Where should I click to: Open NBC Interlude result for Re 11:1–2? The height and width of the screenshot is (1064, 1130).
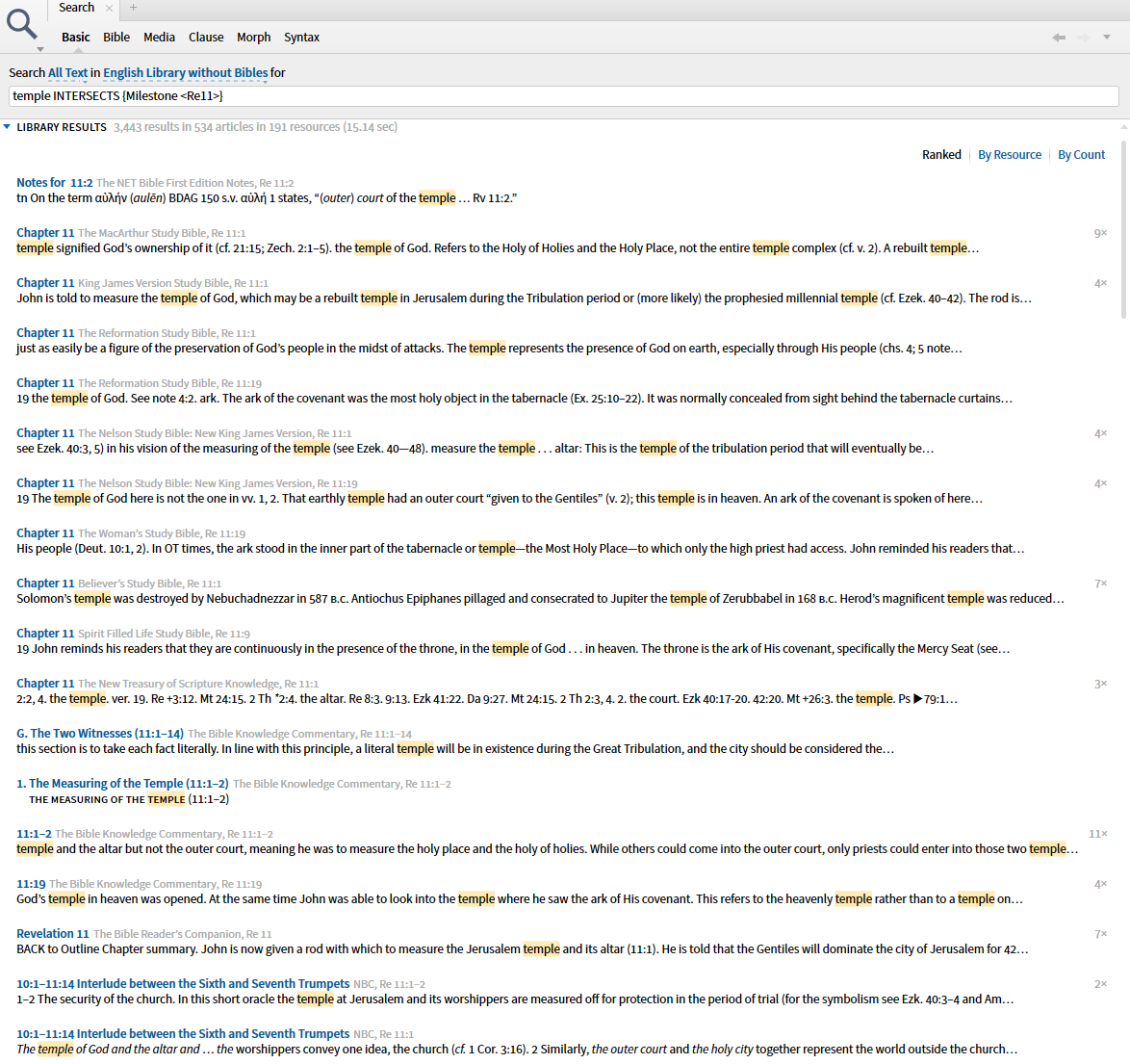click(x=183, y=984)
